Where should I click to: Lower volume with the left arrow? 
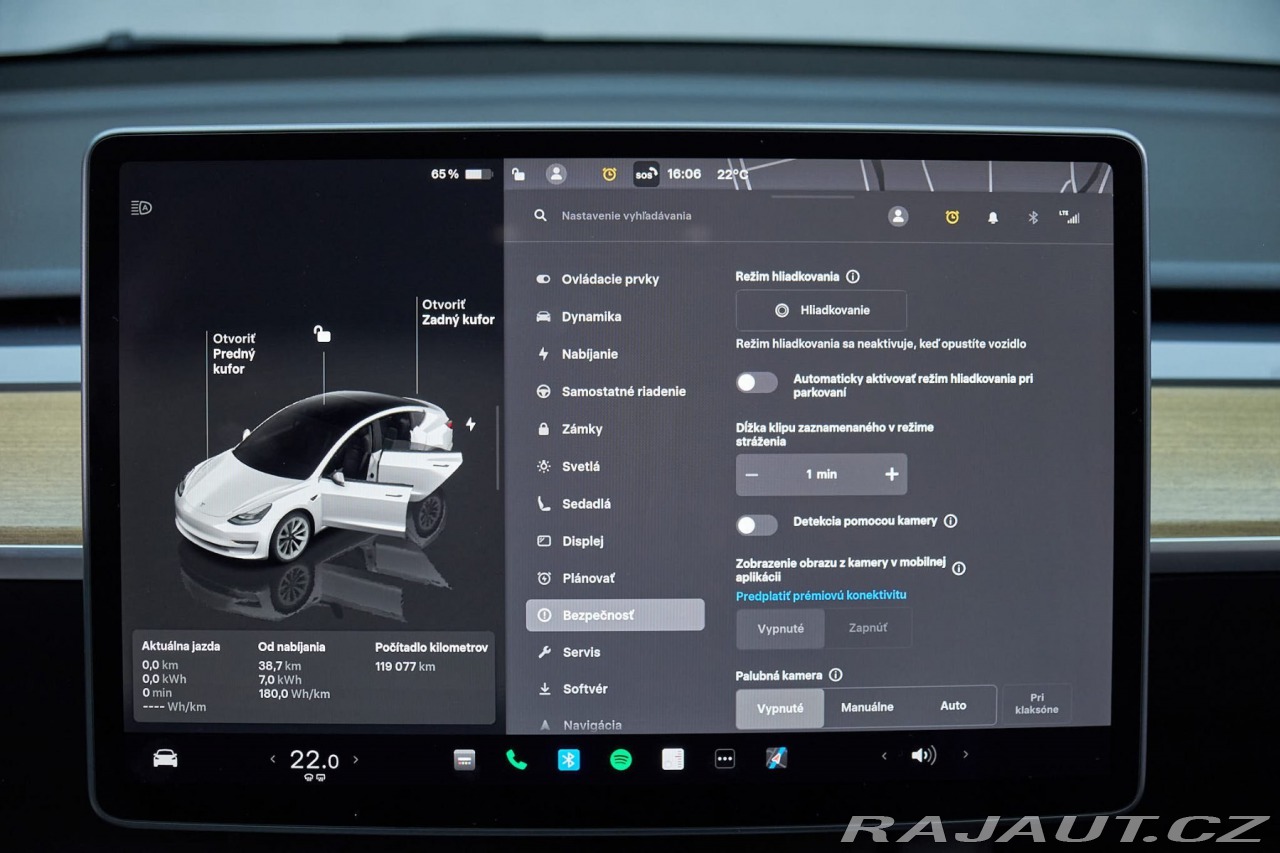(x=884, y=756)
